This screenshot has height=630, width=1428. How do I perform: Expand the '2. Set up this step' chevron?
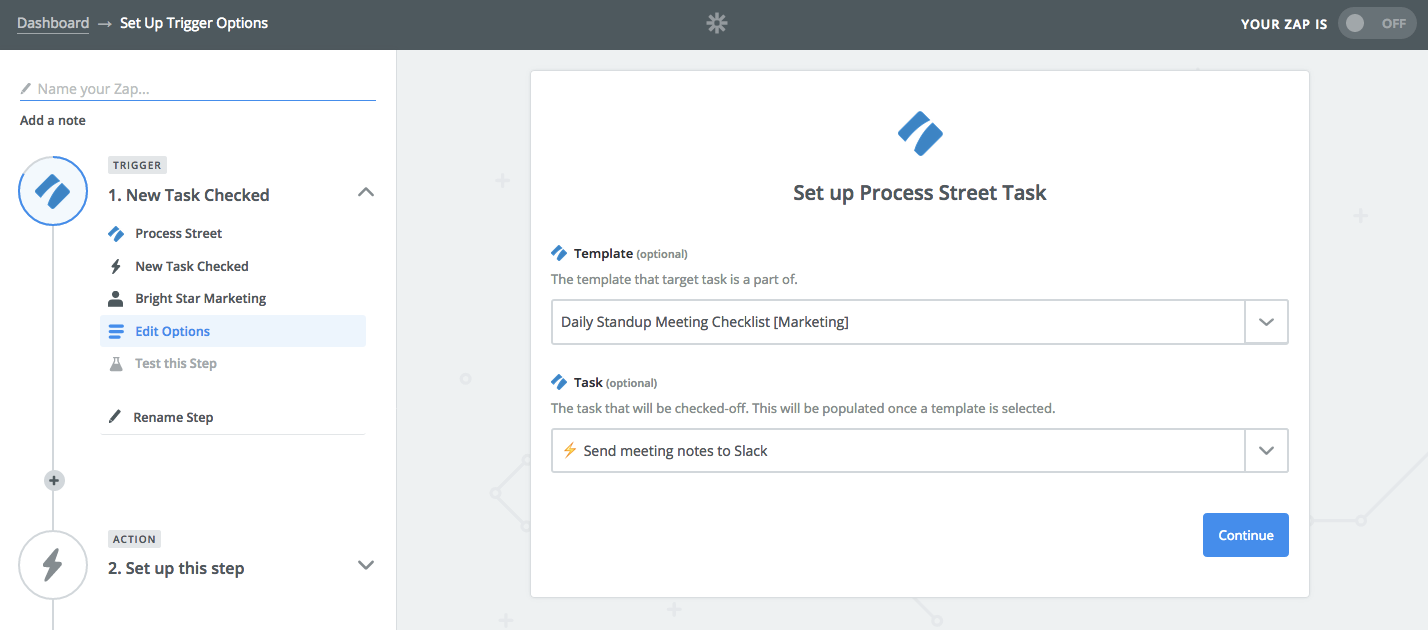point(366,565)
